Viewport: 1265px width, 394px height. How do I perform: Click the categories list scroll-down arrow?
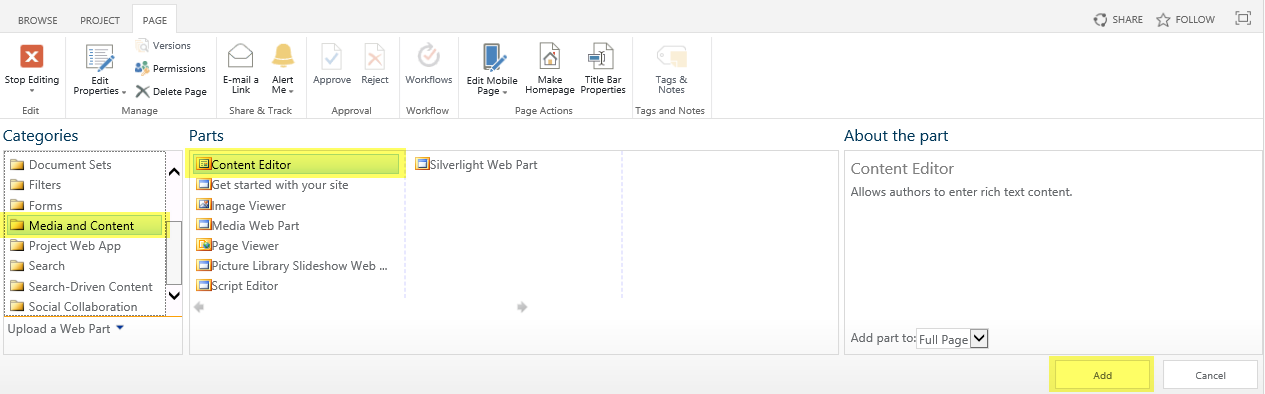(174, 295)
